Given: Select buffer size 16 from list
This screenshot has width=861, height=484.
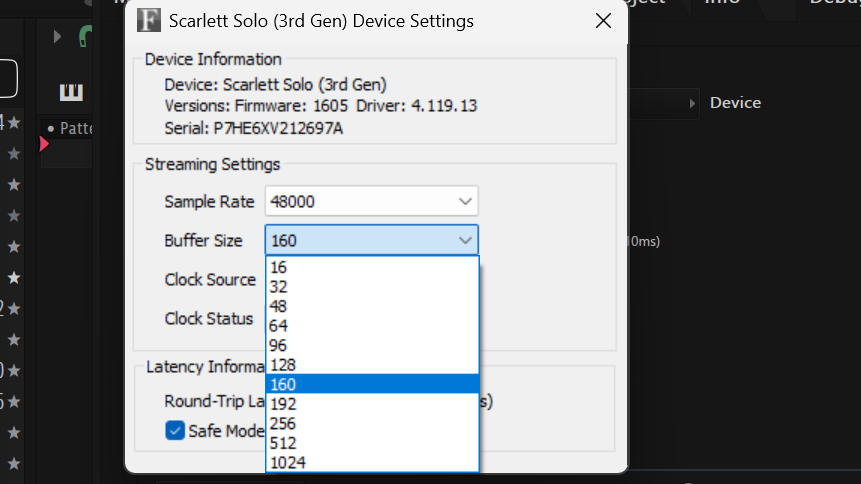Looking at the screenshot, I should point(372,267).
